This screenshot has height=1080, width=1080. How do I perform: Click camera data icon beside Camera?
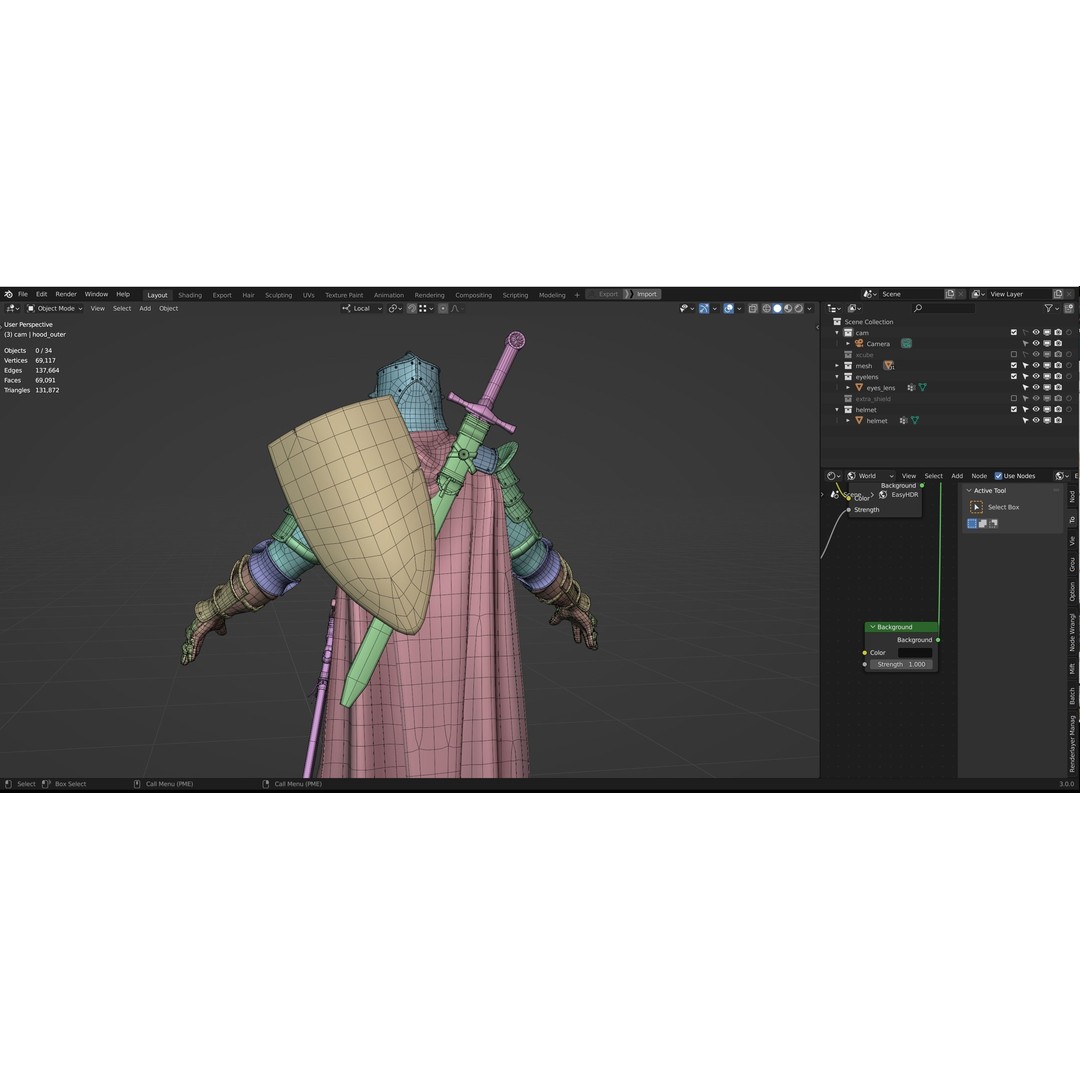coord(906,344)
